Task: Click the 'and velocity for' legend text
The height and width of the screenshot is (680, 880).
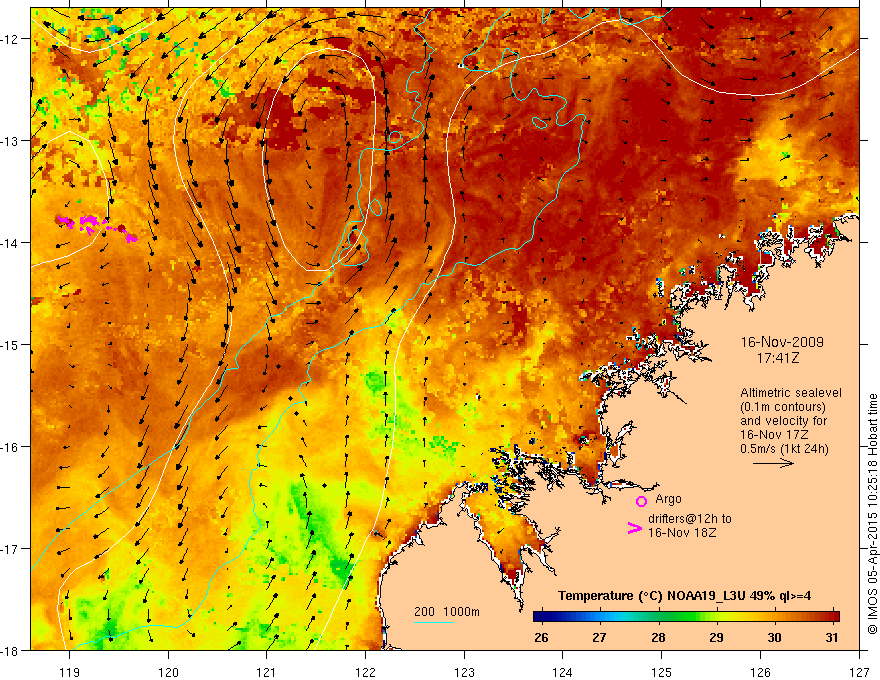Action: [783, 421]
